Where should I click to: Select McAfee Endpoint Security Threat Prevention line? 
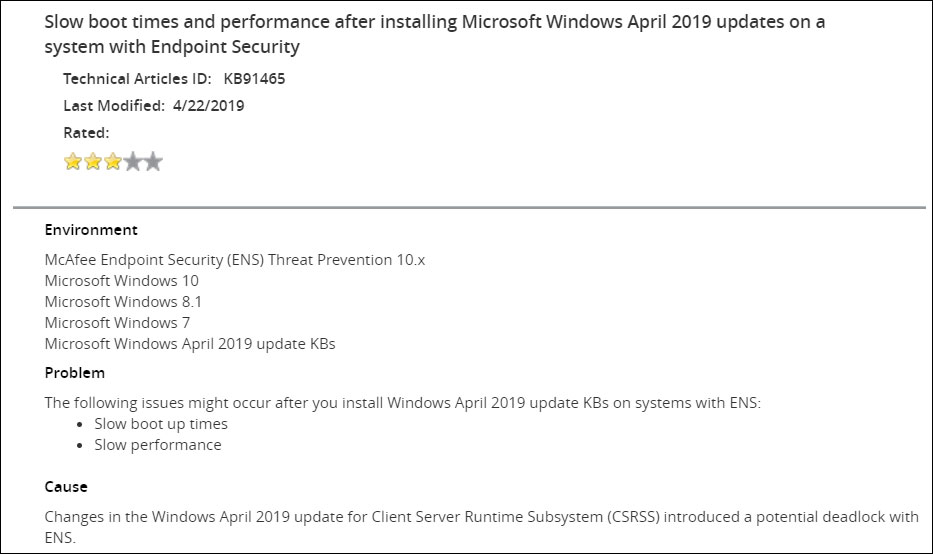(x=235, y=260)
